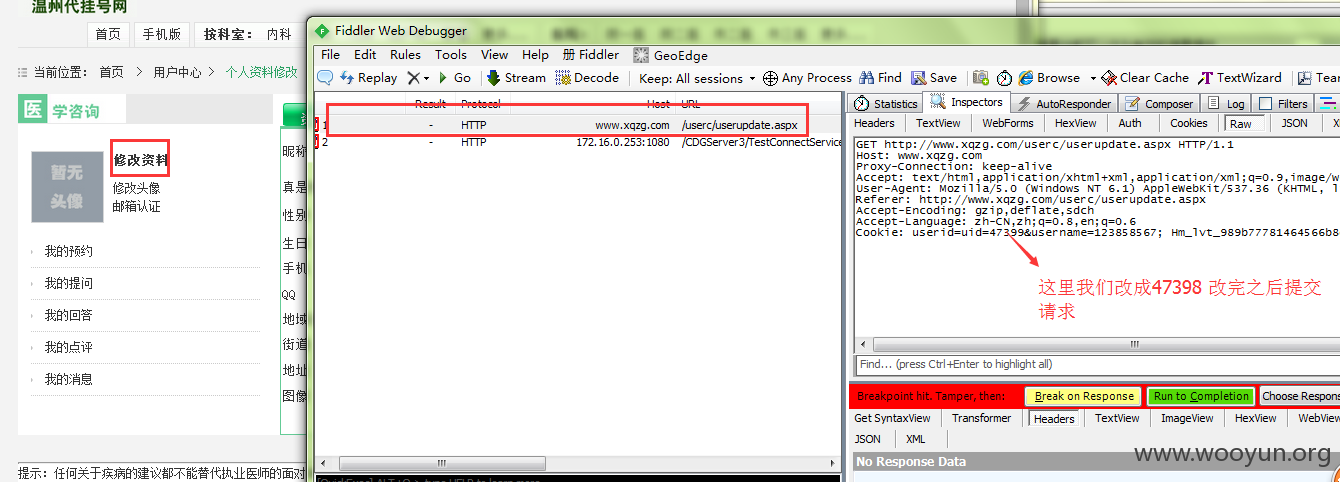Select response ImageView tab
The image size is (1340, 482).
pos(1187,418)
